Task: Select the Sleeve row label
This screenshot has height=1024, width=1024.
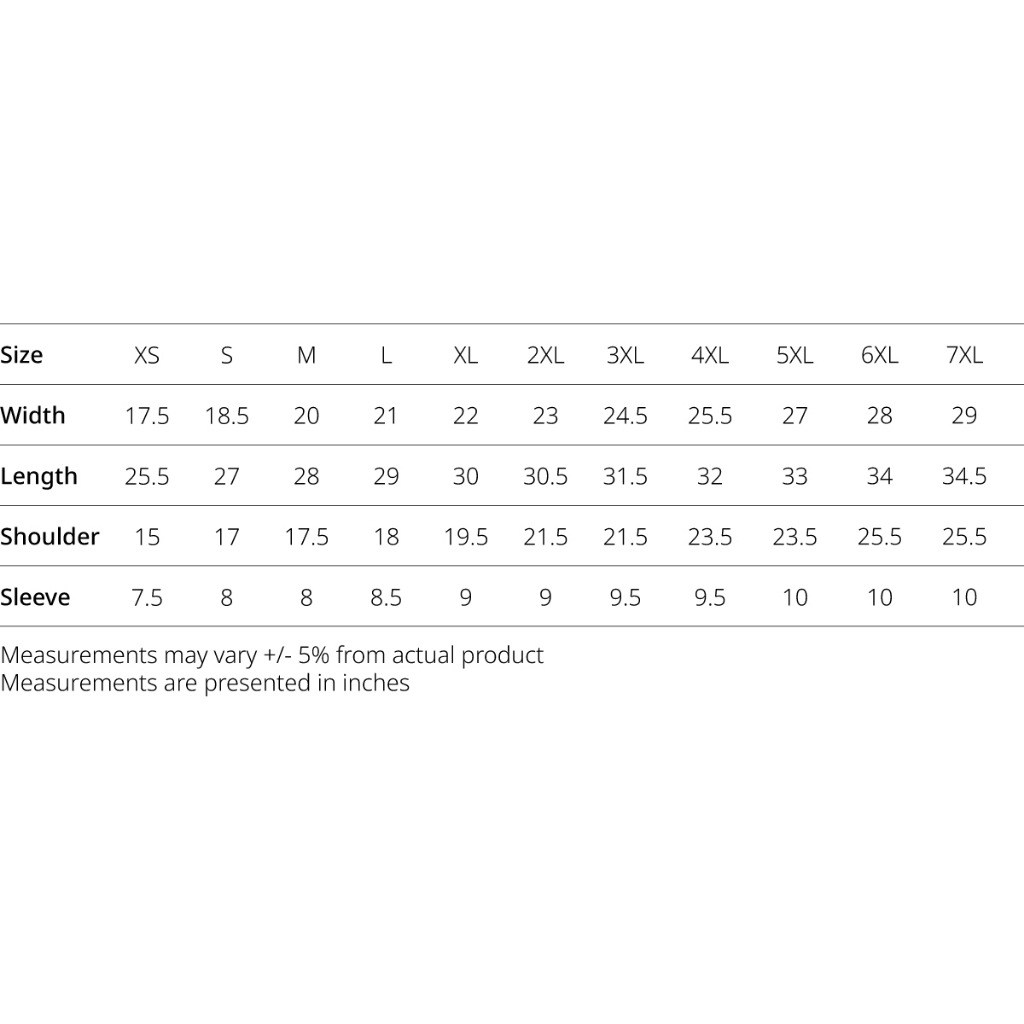Action: click(36, 597)
